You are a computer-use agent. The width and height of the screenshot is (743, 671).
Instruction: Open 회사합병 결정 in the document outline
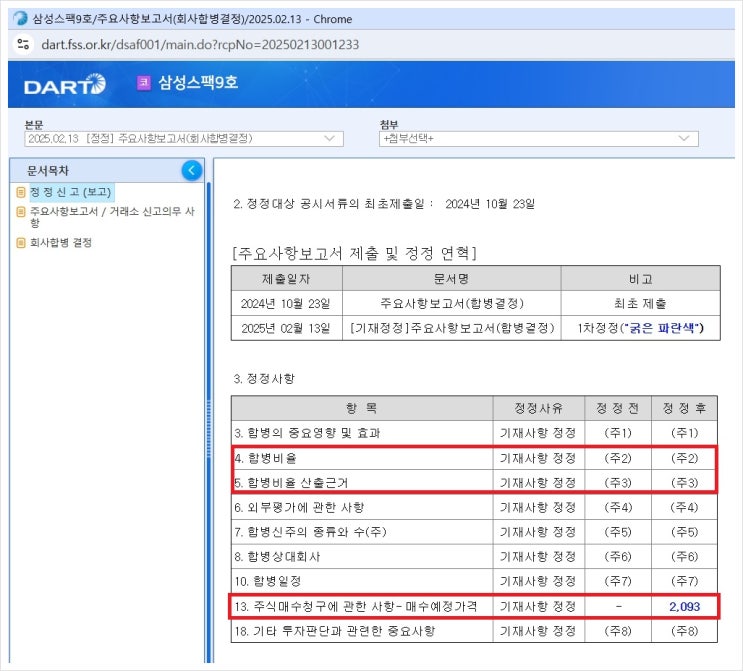(61, 243)
